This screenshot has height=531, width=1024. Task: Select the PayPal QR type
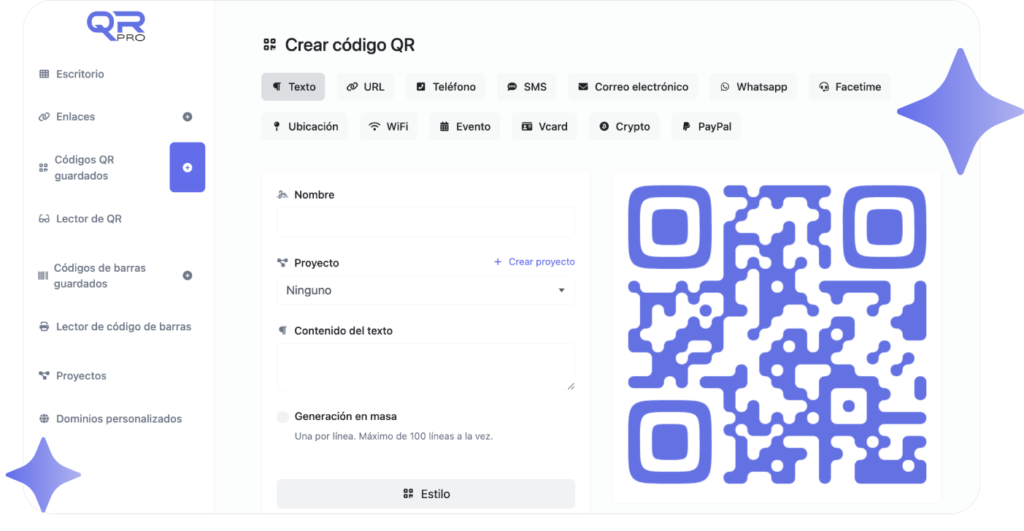tap(706, 127)
